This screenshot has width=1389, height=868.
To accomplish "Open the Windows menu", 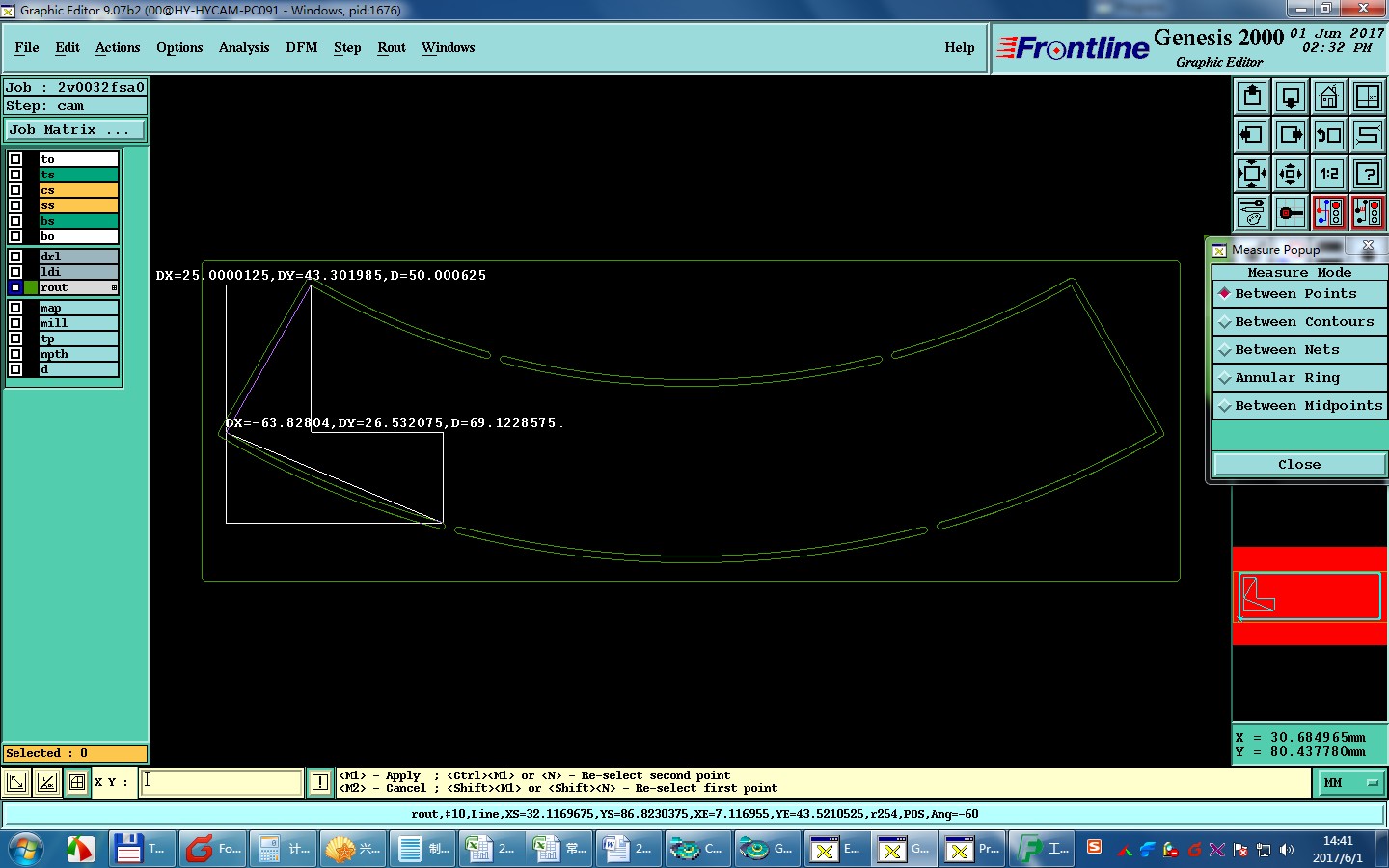I will [x=448, y=47].
